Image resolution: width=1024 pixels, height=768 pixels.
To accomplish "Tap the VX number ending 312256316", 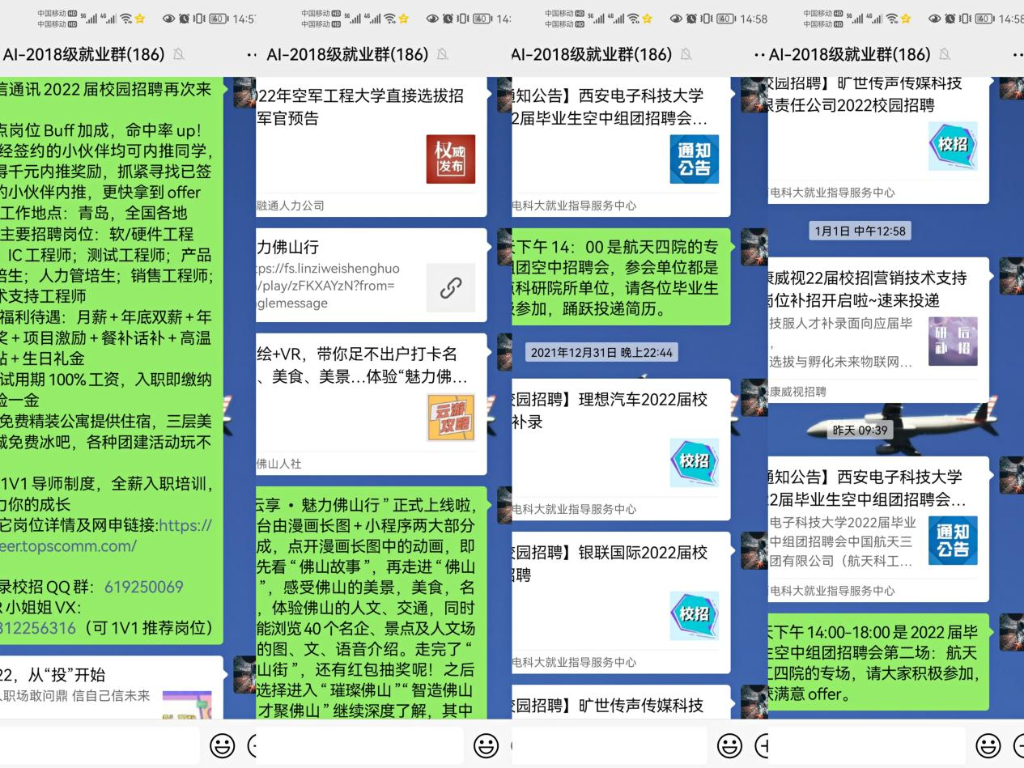I will click(40, 628).
